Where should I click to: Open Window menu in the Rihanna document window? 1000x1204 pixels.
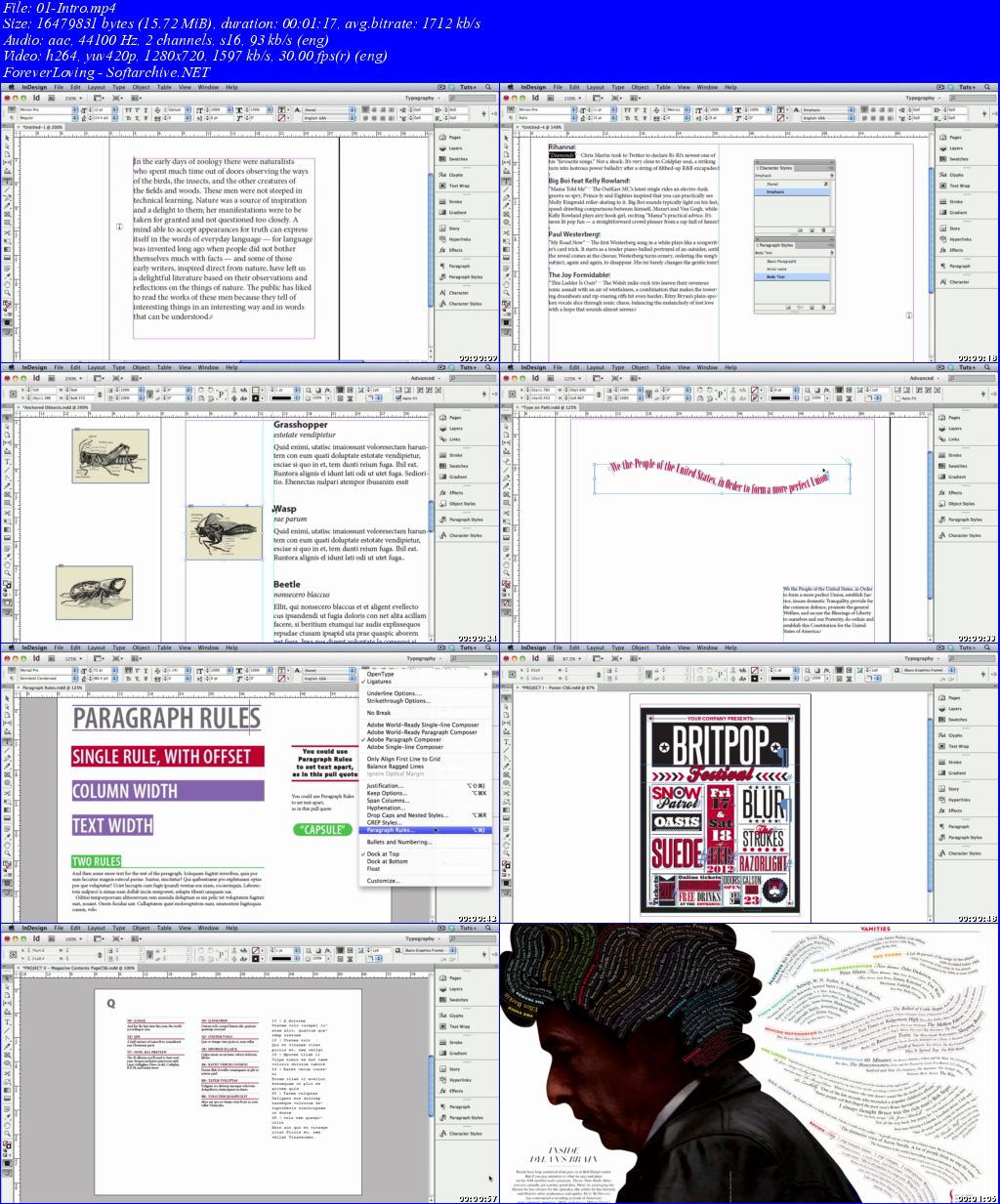click(x=707, y=87)
